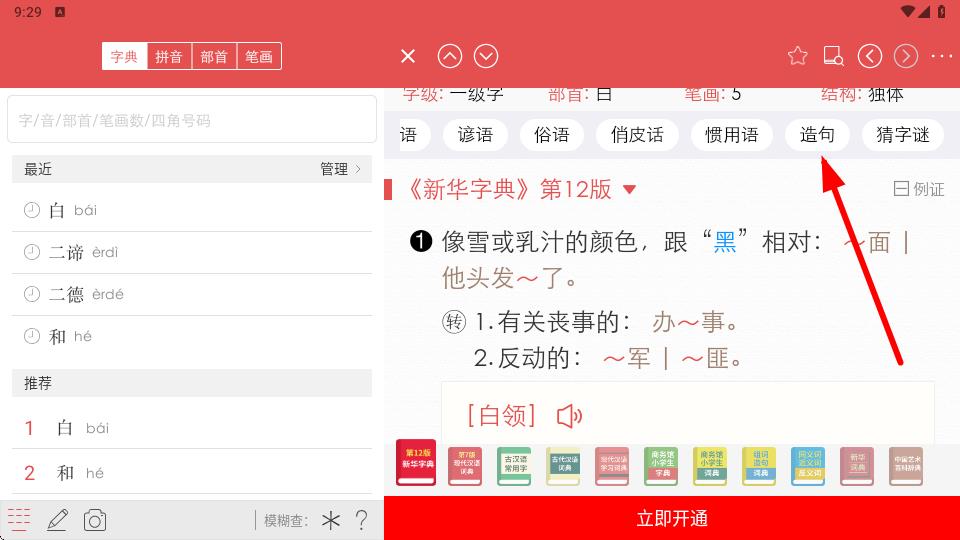Switch to the 部首 search tab

(214, 56)
